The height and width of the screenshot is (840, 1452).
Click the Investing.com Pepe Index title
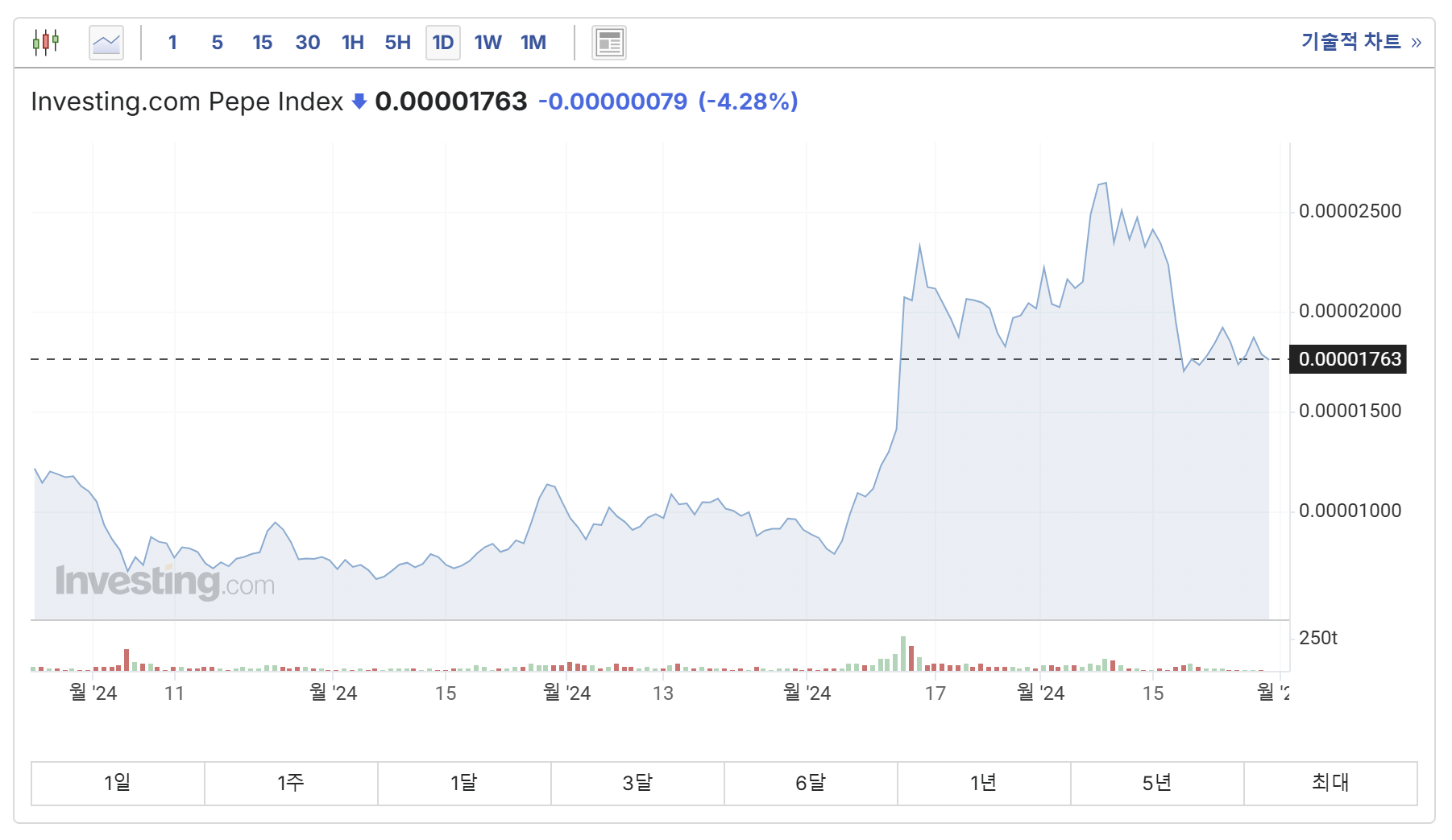point(187,101)
